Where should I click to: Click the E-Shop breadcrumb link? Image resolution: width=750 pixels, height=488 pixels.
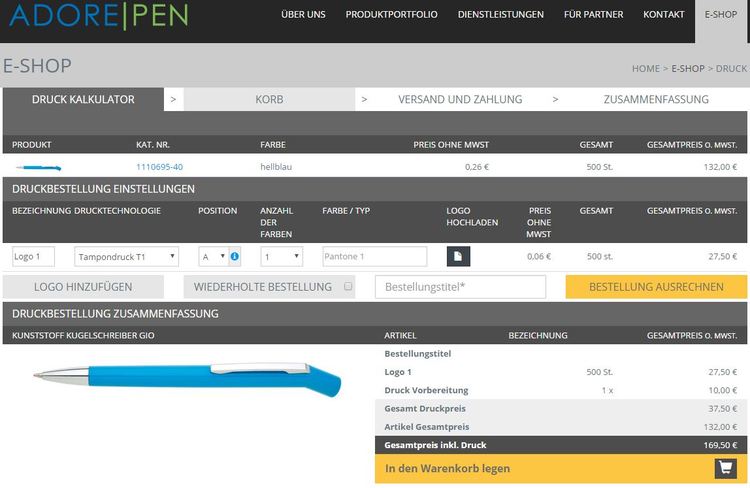[x=688, y=68]
